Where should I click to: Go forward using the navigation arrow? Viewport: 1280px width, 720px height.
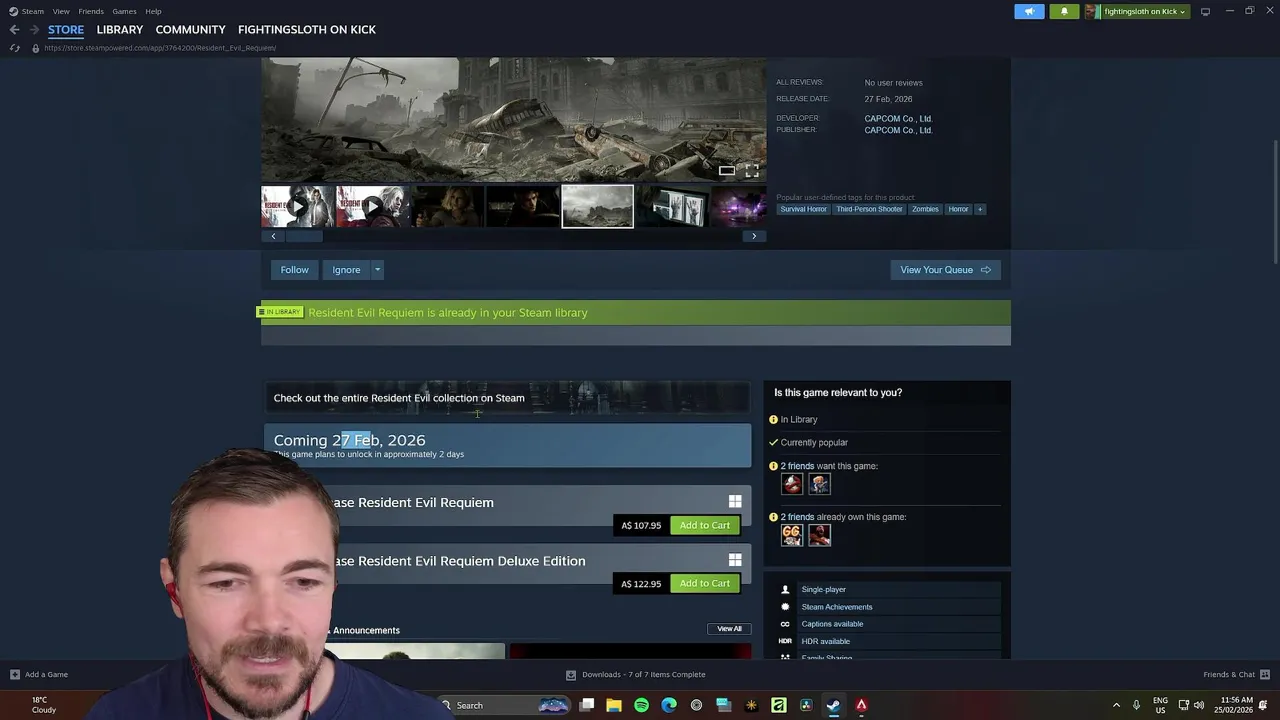tap(34, 30)
